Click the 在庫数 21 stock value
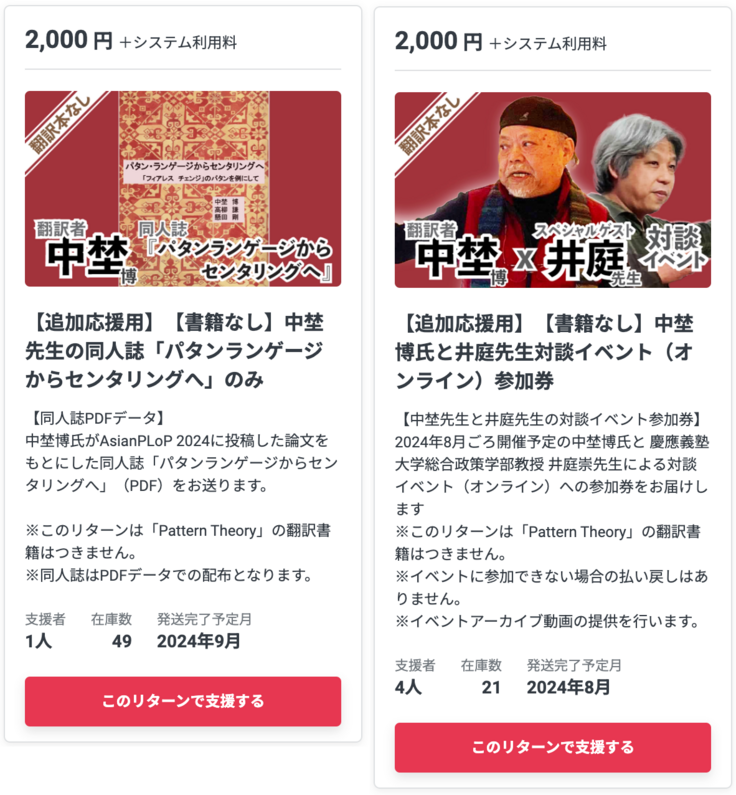Image resolution: width=736 pixels, height=795 pixels. (491, 688)
